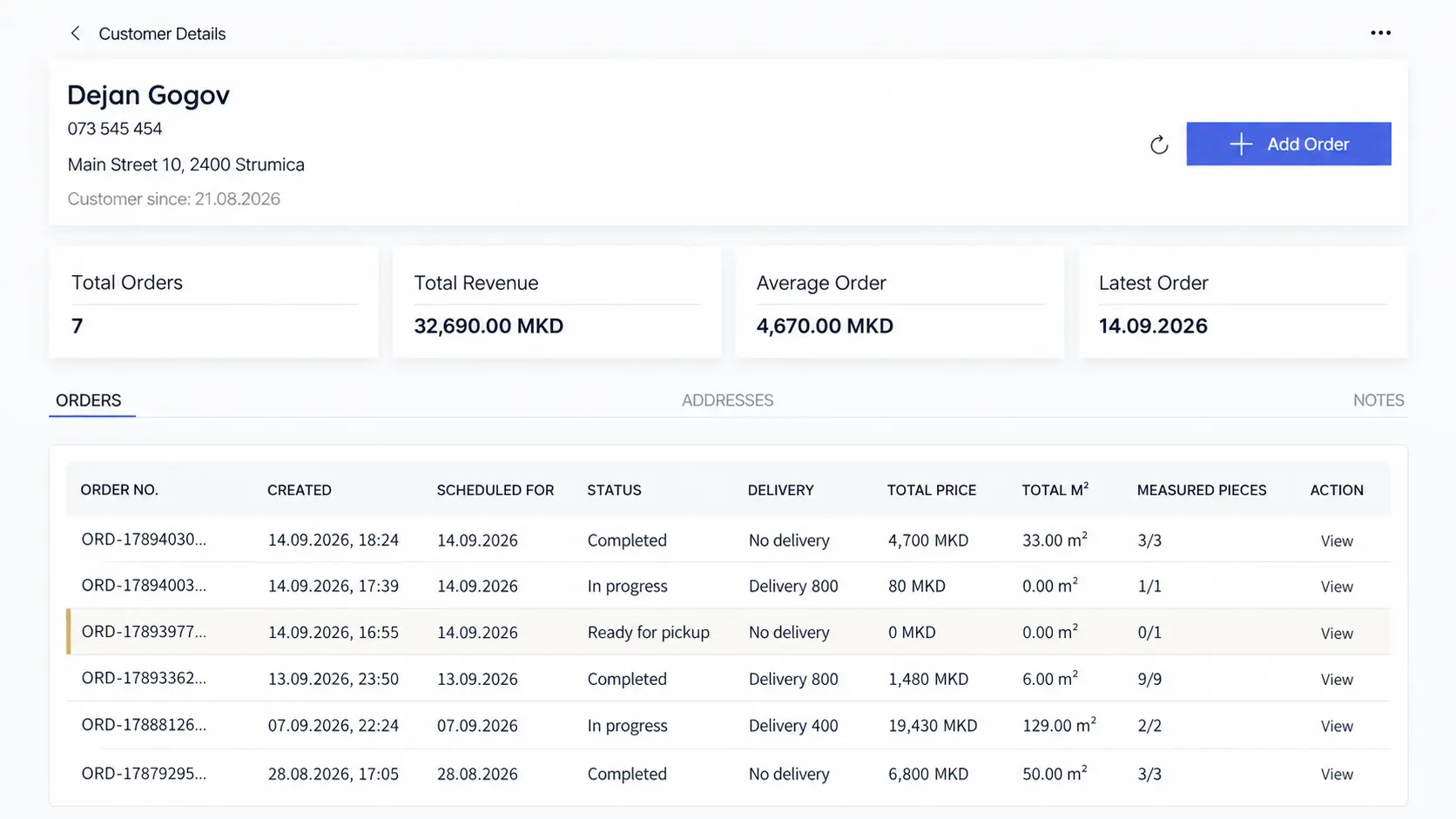Screen dimensions: 1456x819
Task: View order ORD-17893362
Action: point(1337,680)
